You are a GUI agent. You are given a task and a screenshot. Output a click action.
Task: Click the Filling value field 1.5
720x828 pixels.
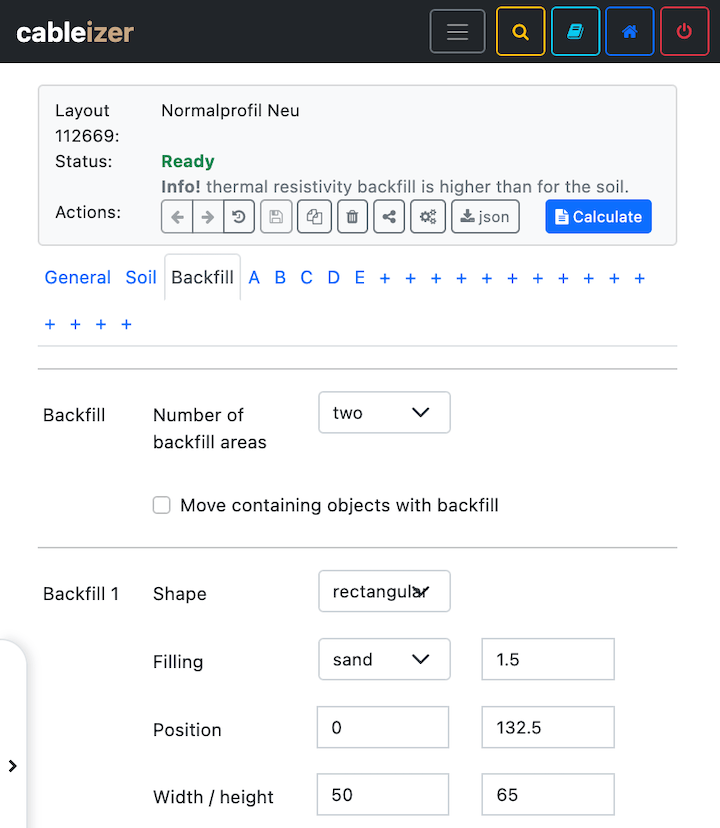pos(548,659)
